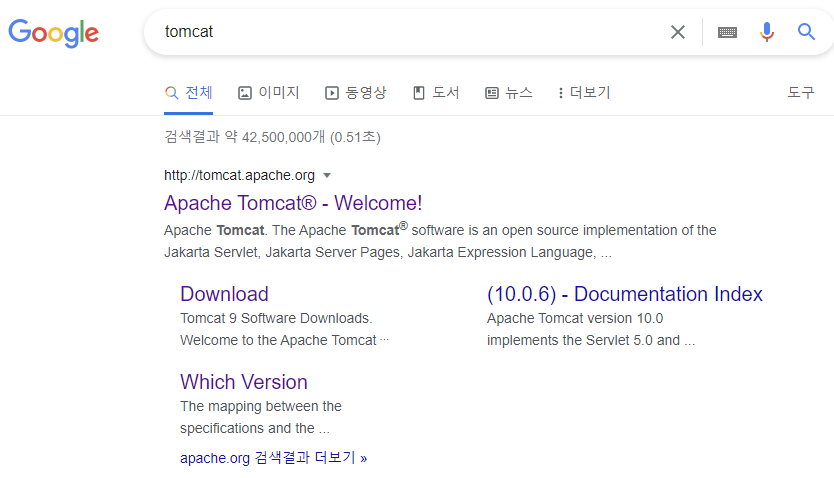The width and height of the screenshot is (834, 478).
Task: Click the snippet 'The mapping between the'
Action: point(261,406)
